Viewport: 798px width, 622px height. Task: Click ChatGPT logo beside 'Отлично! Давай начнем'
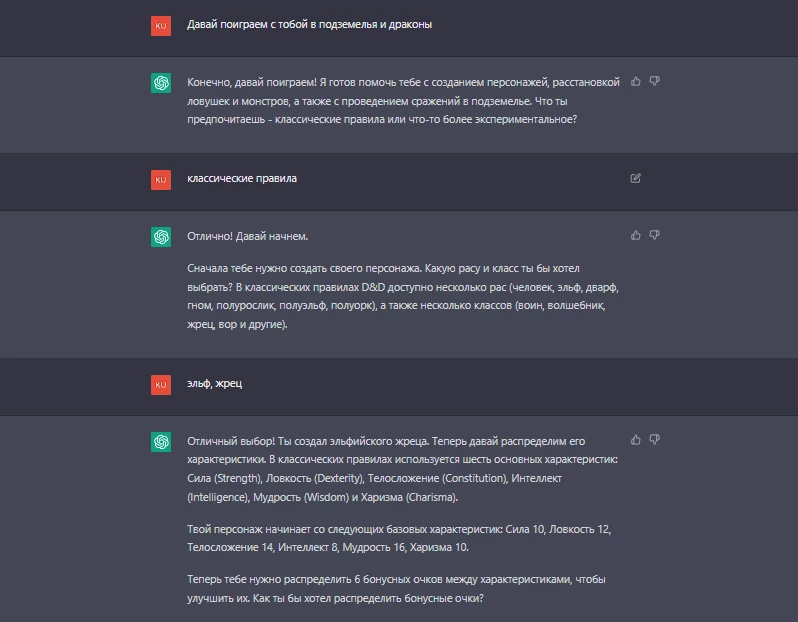pyautogui.click(x=161, y=237)
